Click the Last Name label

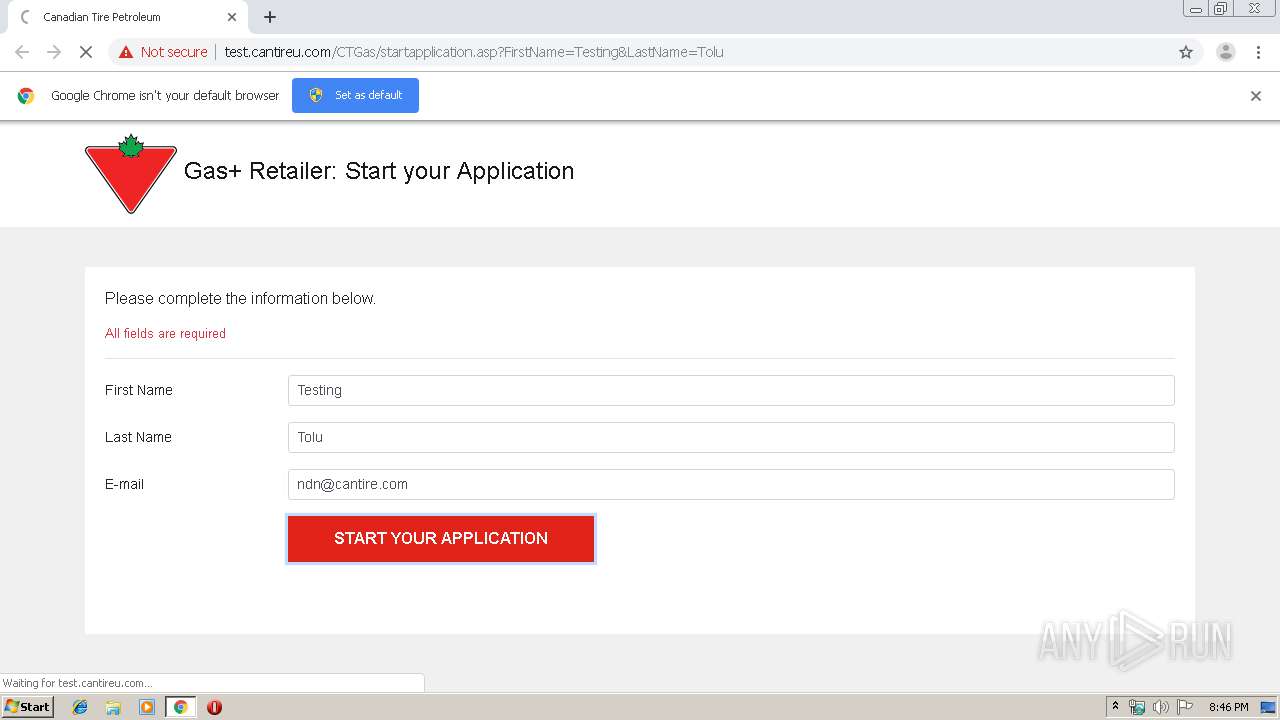(x=138, y=437)
